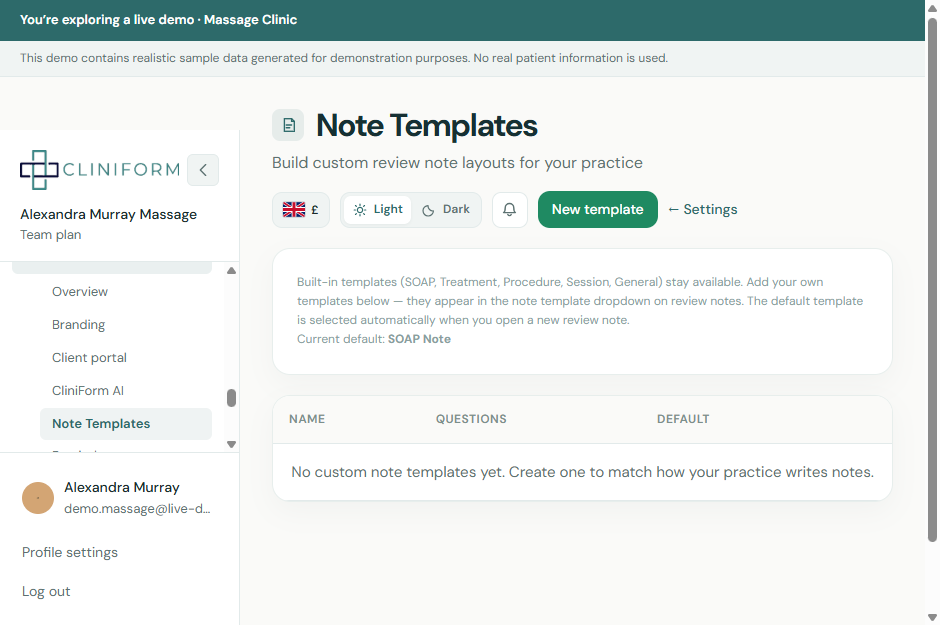This screenshot has width=940, height=625.
Task: Go back to Settings
Action: tap(703, 209)
